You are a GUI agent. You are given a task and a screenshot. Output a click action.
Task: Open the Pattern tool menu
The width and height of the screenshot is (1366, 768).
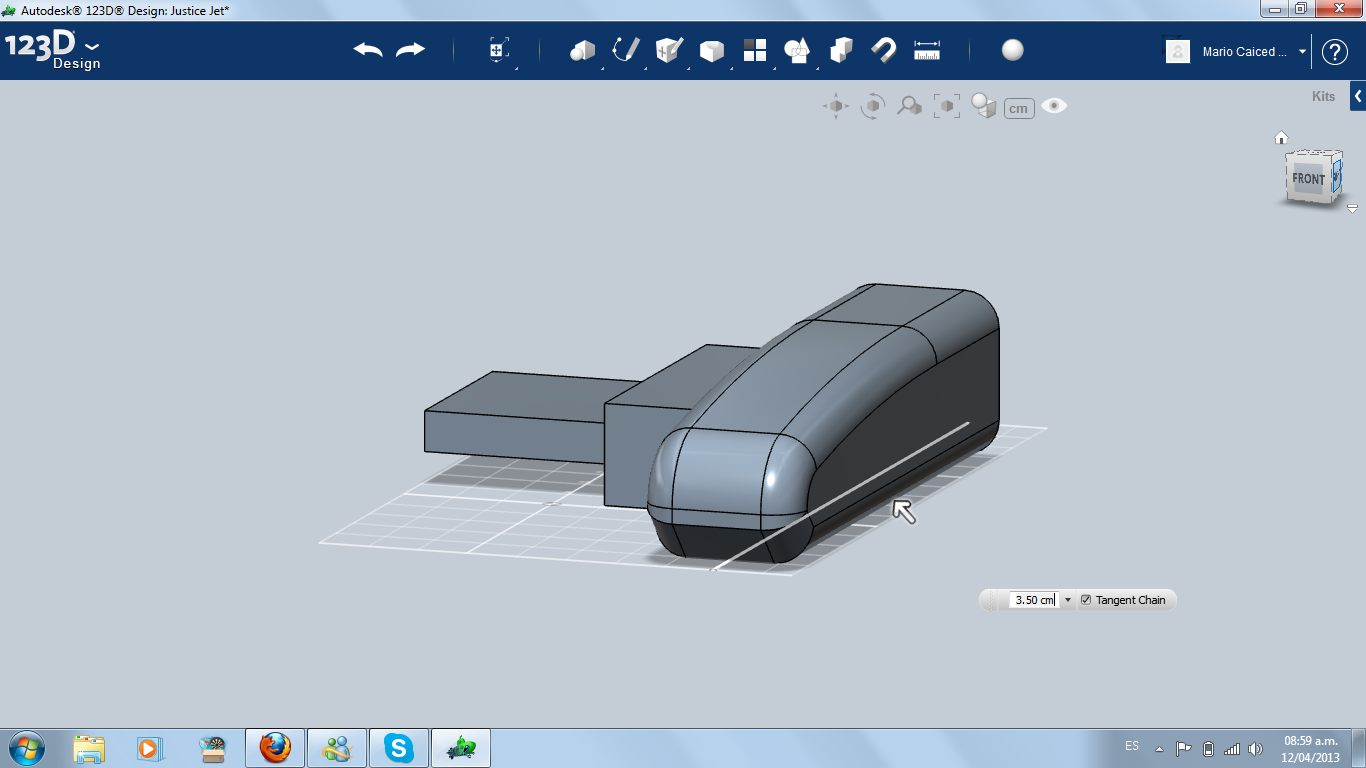755,50
